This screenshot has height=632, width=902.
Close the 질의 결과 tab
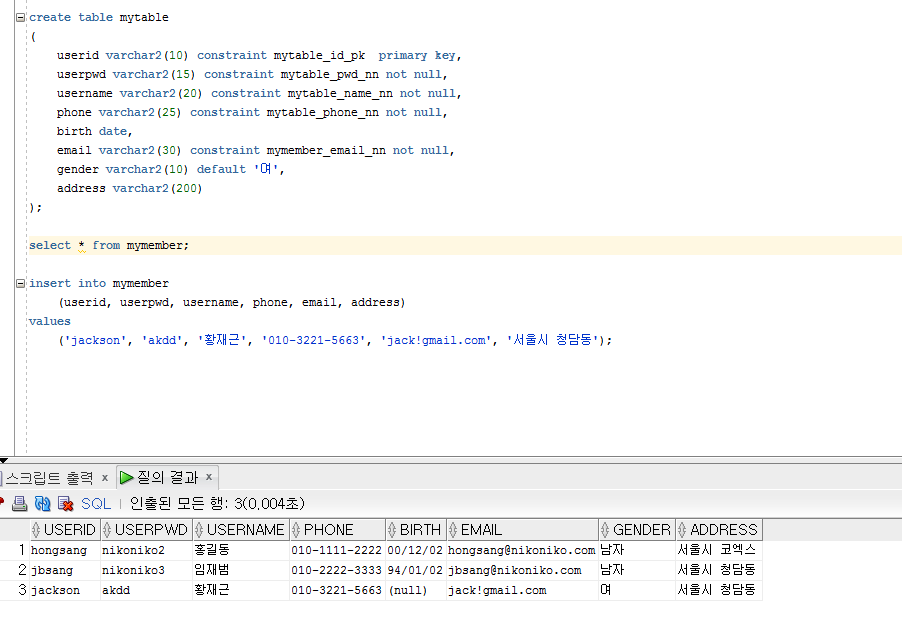coord(209,477)
